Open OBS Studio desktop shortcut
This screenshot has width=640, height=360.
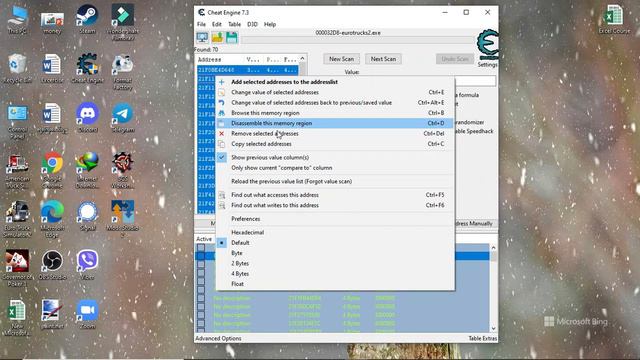point(52,264)
